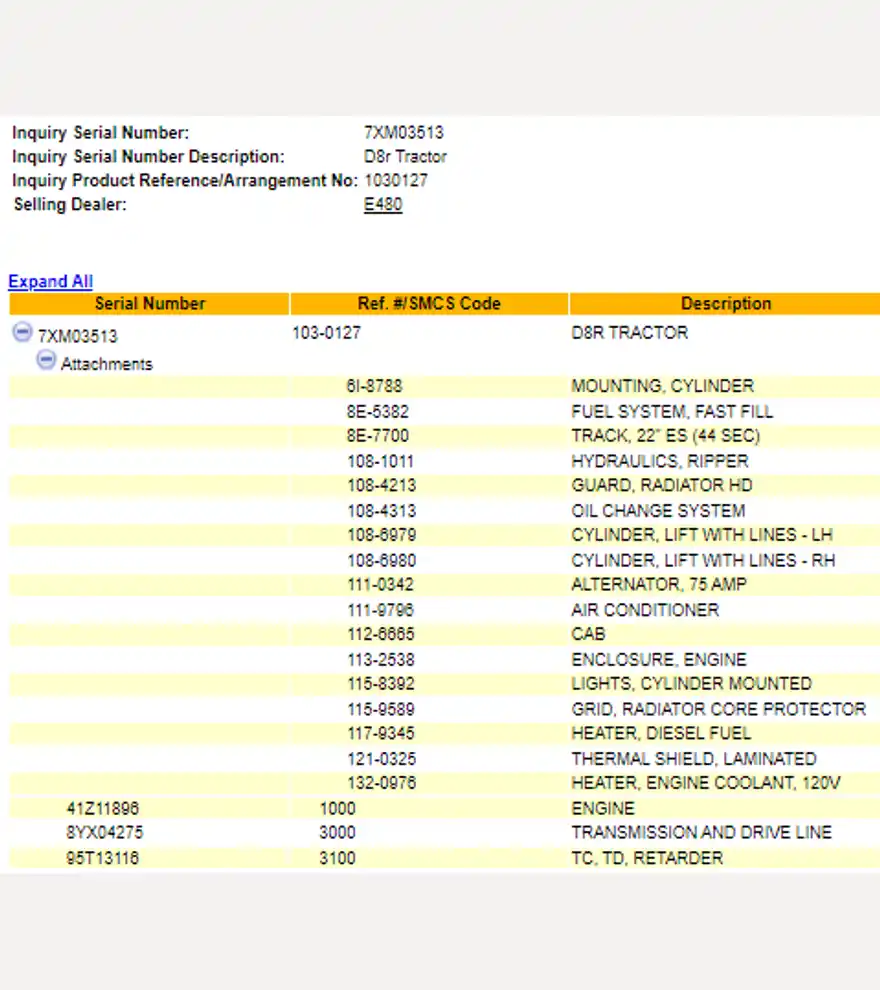This screenshot has height=990, width=880.
Task: Click part number 113-2538
Action: [381, 660]
